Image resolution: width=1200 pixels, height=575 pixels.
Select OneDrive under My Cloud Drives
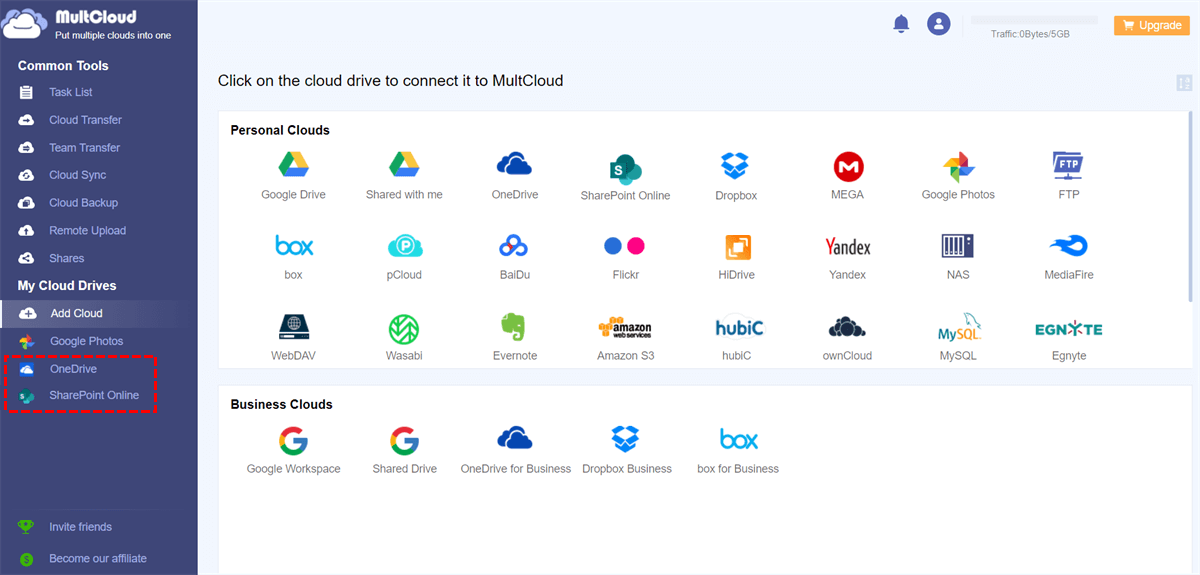pyautogui.click(x=72, y=369)
